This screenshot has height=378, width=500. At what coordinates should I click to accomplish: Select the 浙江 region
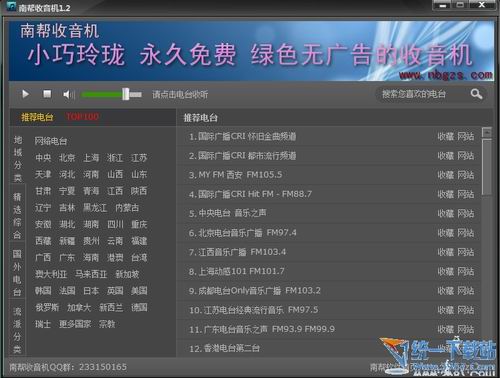pyautogui.click(x=115, y=158)
